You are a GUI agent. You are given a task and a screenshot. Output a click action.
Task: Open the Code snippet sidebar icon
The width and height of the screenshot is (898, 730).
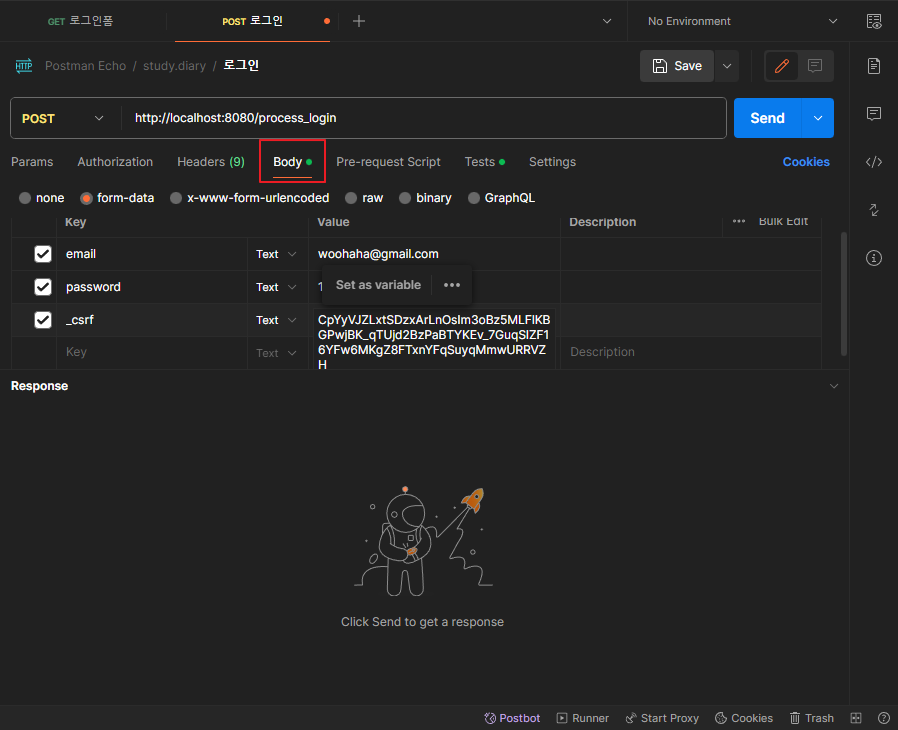point(874,162)
